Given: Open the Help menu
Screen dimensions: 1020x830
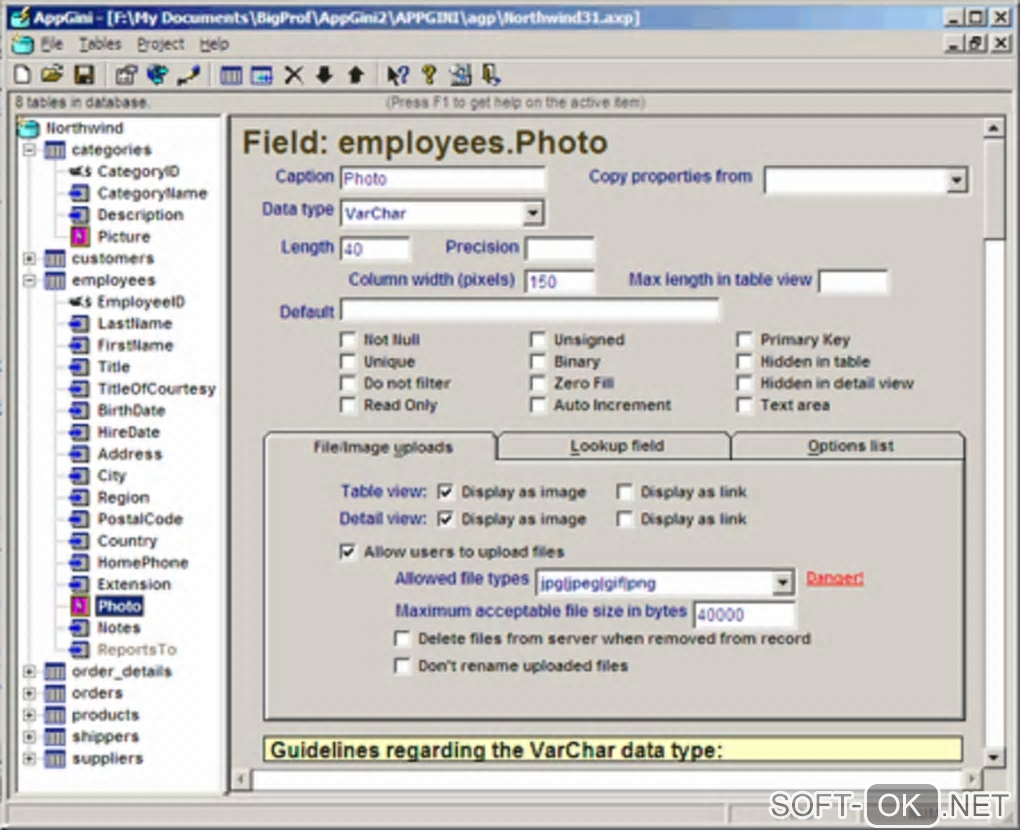Looking at the screenshot, I should [x=214, y=44].
